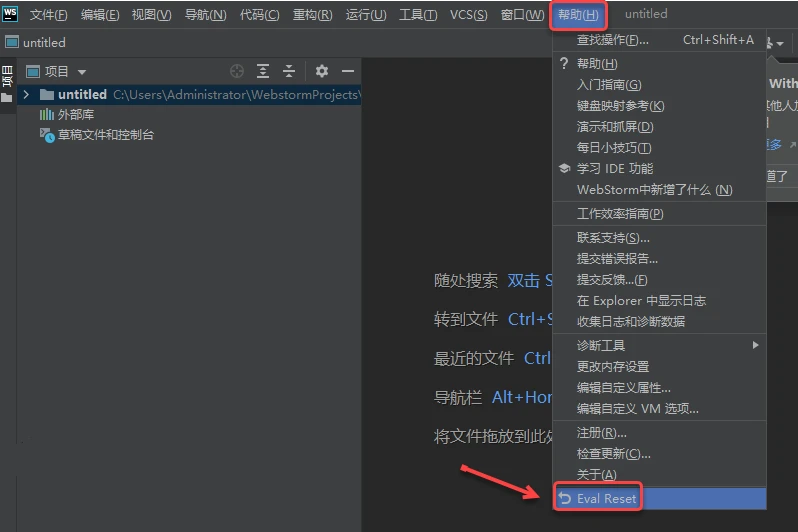Click the untitled project folder icon
The width and height of the screenshot is (798, 532).
point(47,94)
